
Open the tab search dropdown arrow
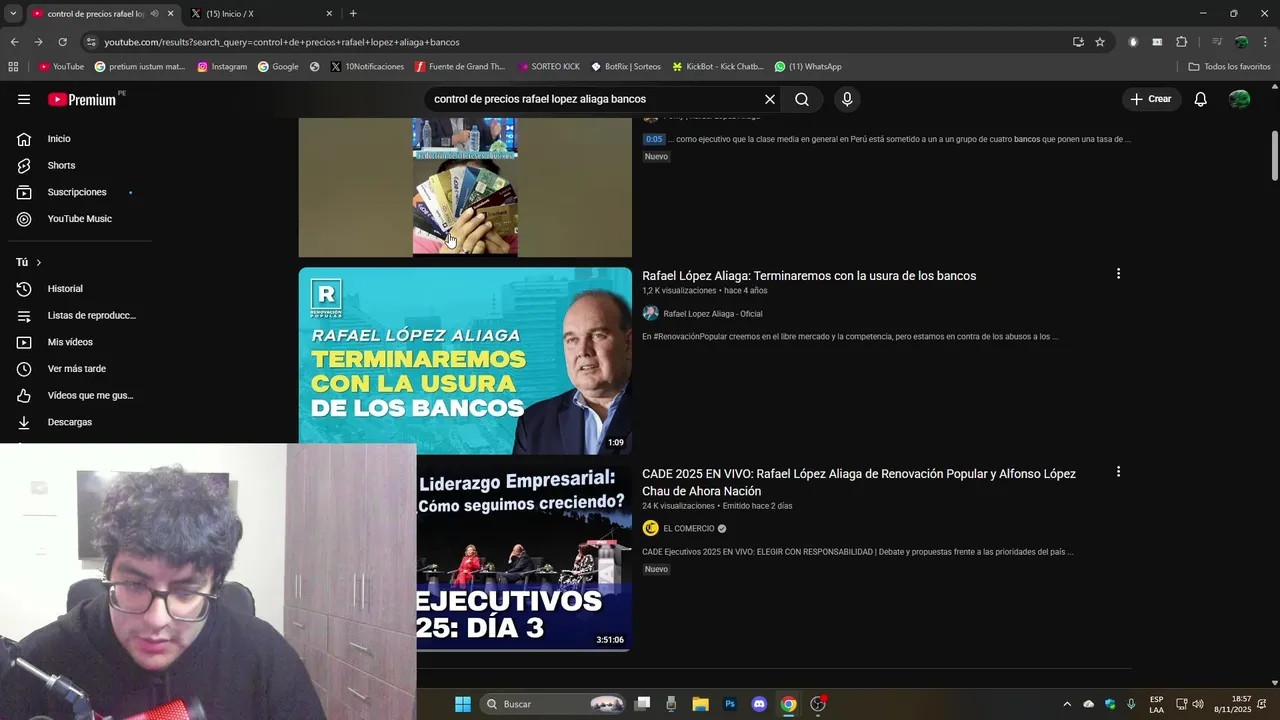[x=13, y=14]
